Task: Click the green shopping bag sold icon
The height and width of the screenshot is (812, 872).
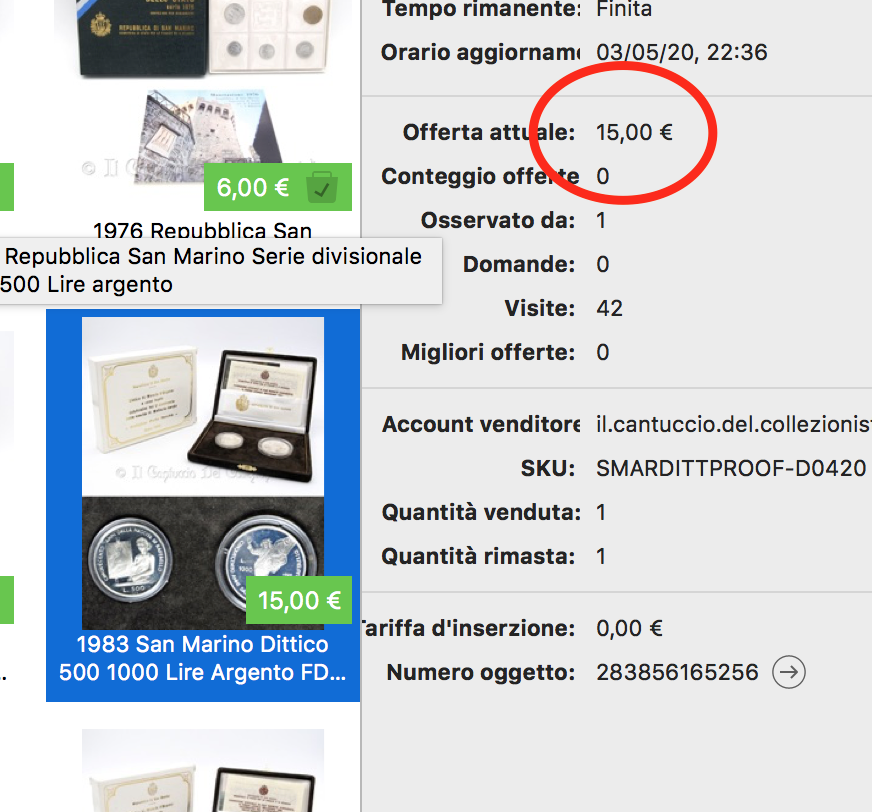Action: click(x=322, y=187)
